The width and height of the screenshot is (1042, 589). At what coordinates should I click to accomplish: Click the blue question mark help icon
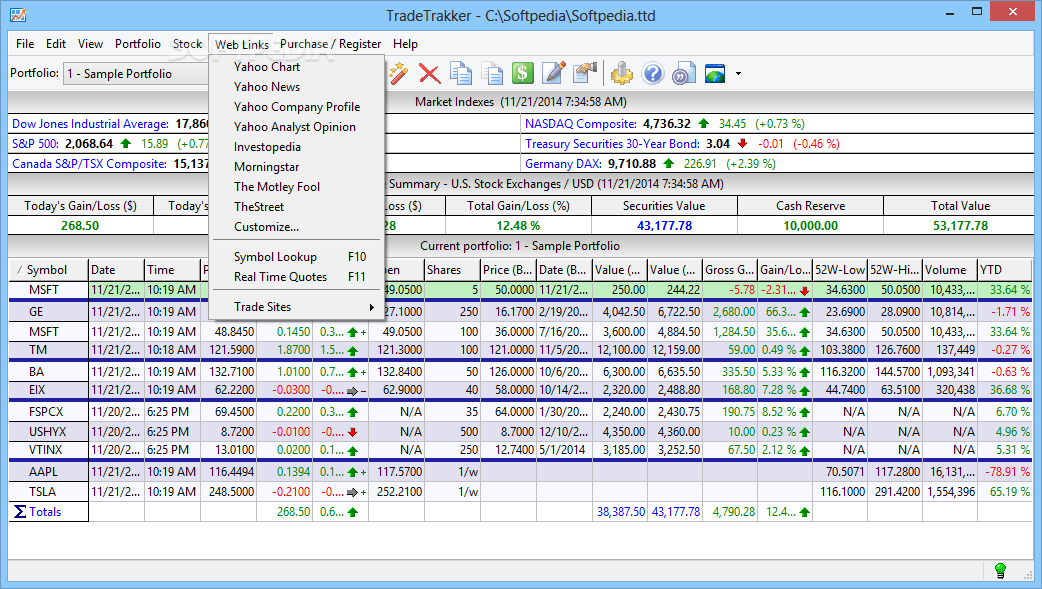653,73
